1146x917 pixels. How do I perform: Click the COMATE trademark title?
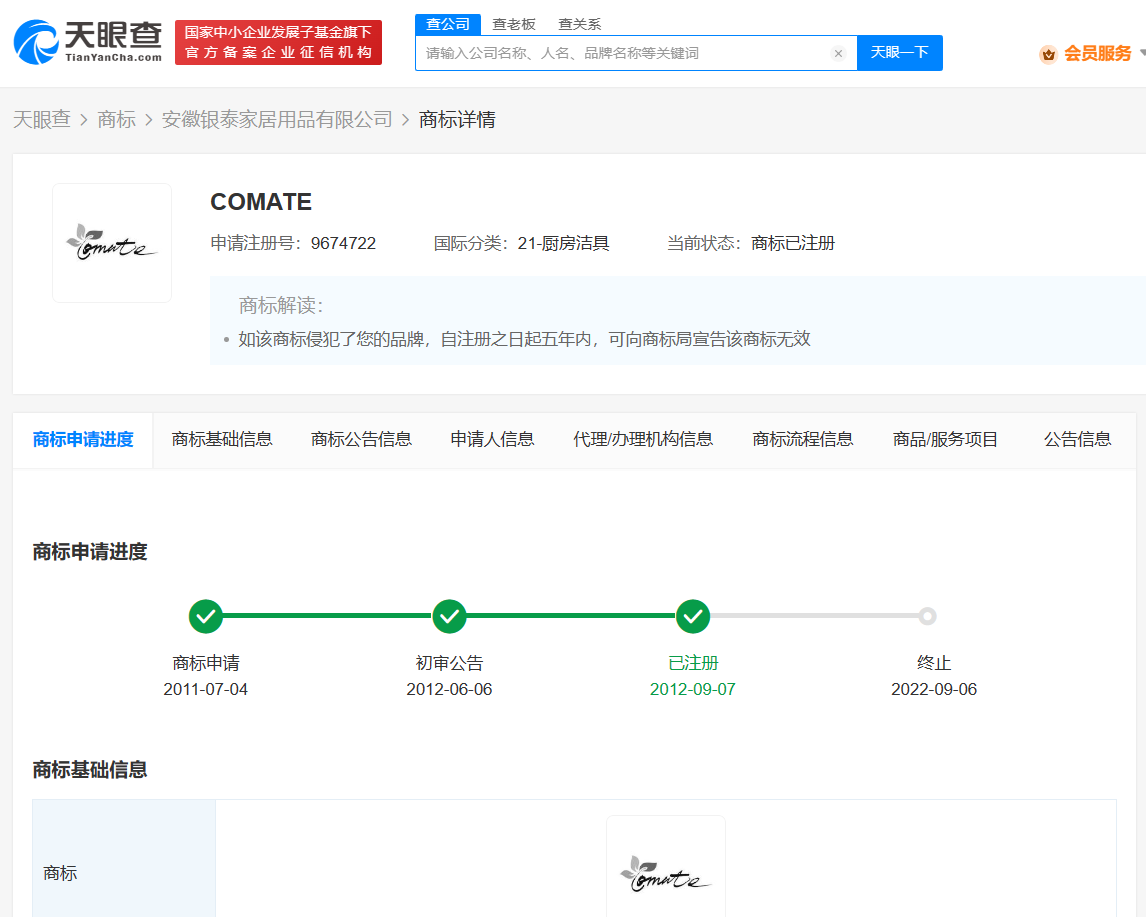point(261,202)
